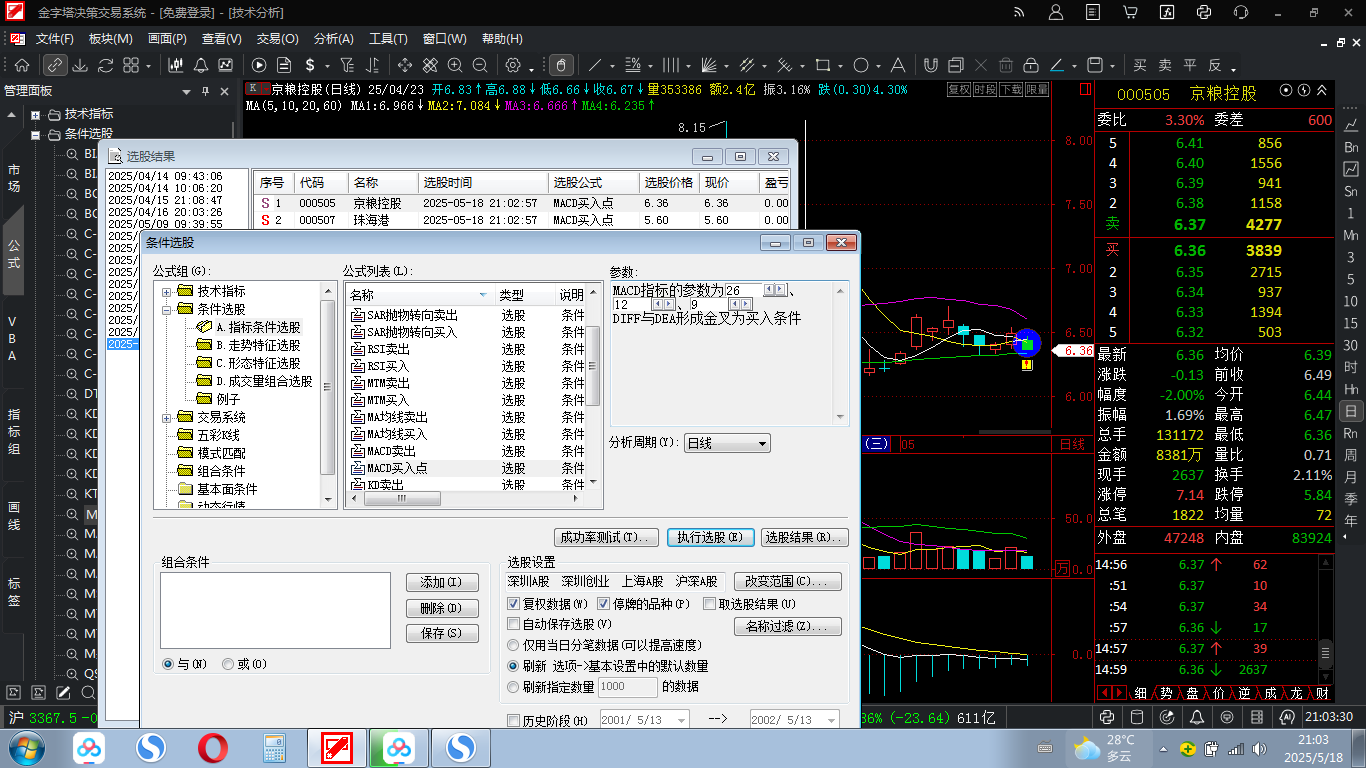Click the 名称过滤(Z) button
1366x768 pixels.
[788, 627]
